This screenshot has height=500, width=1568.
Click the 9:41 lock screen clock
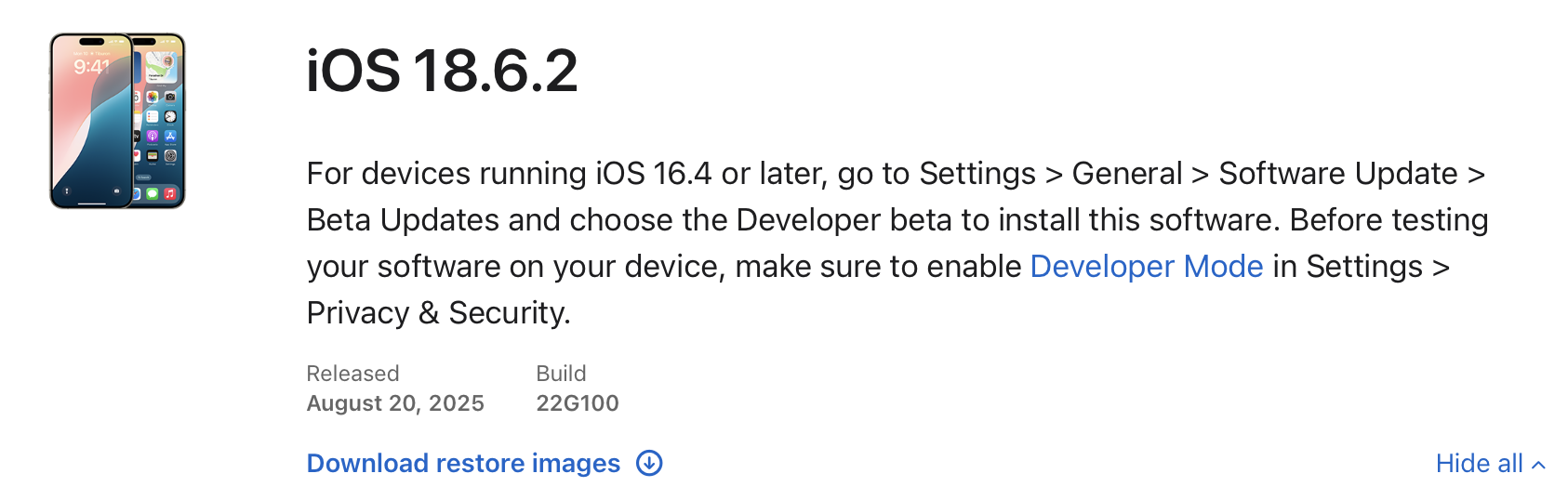[91, 67]
